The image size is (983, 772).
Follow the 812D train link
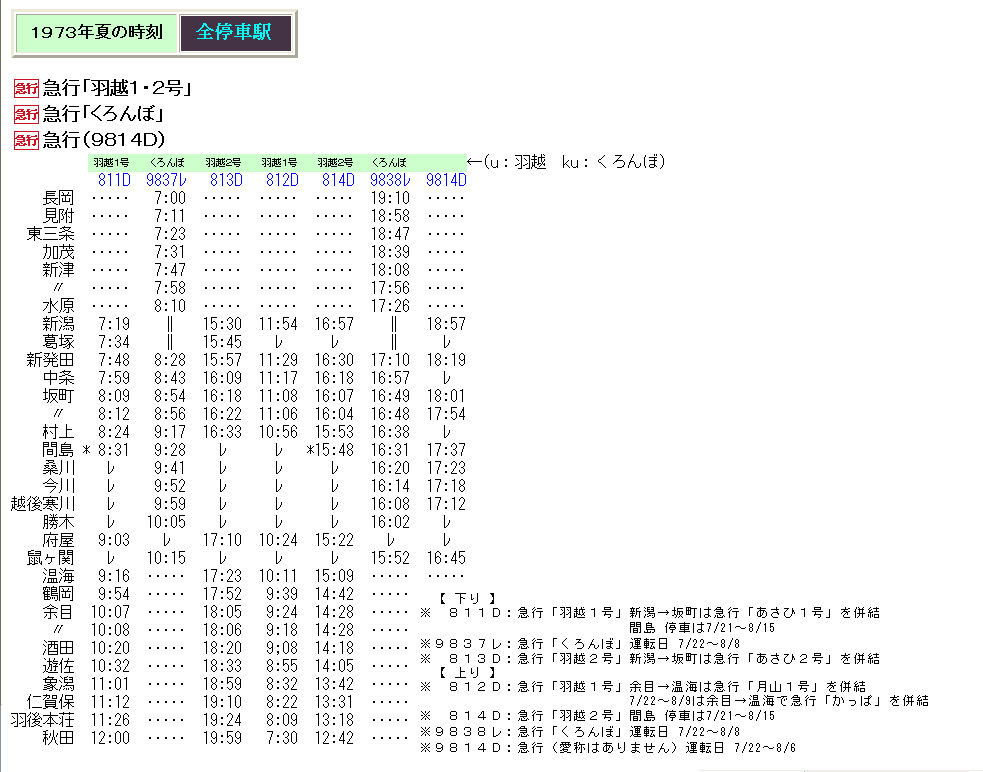pyautogui.click(x=281, y=181)
